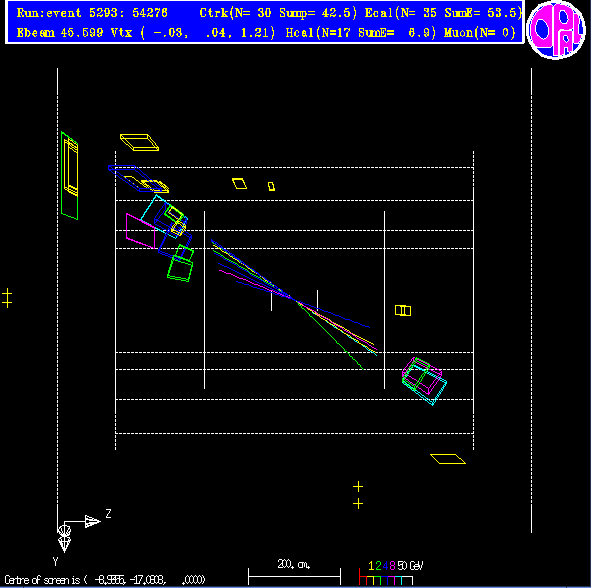Viewport: 591px width, 588px height.
Task: Click the Run:event 5293: 54276 header text
Action: pos(92,13)
